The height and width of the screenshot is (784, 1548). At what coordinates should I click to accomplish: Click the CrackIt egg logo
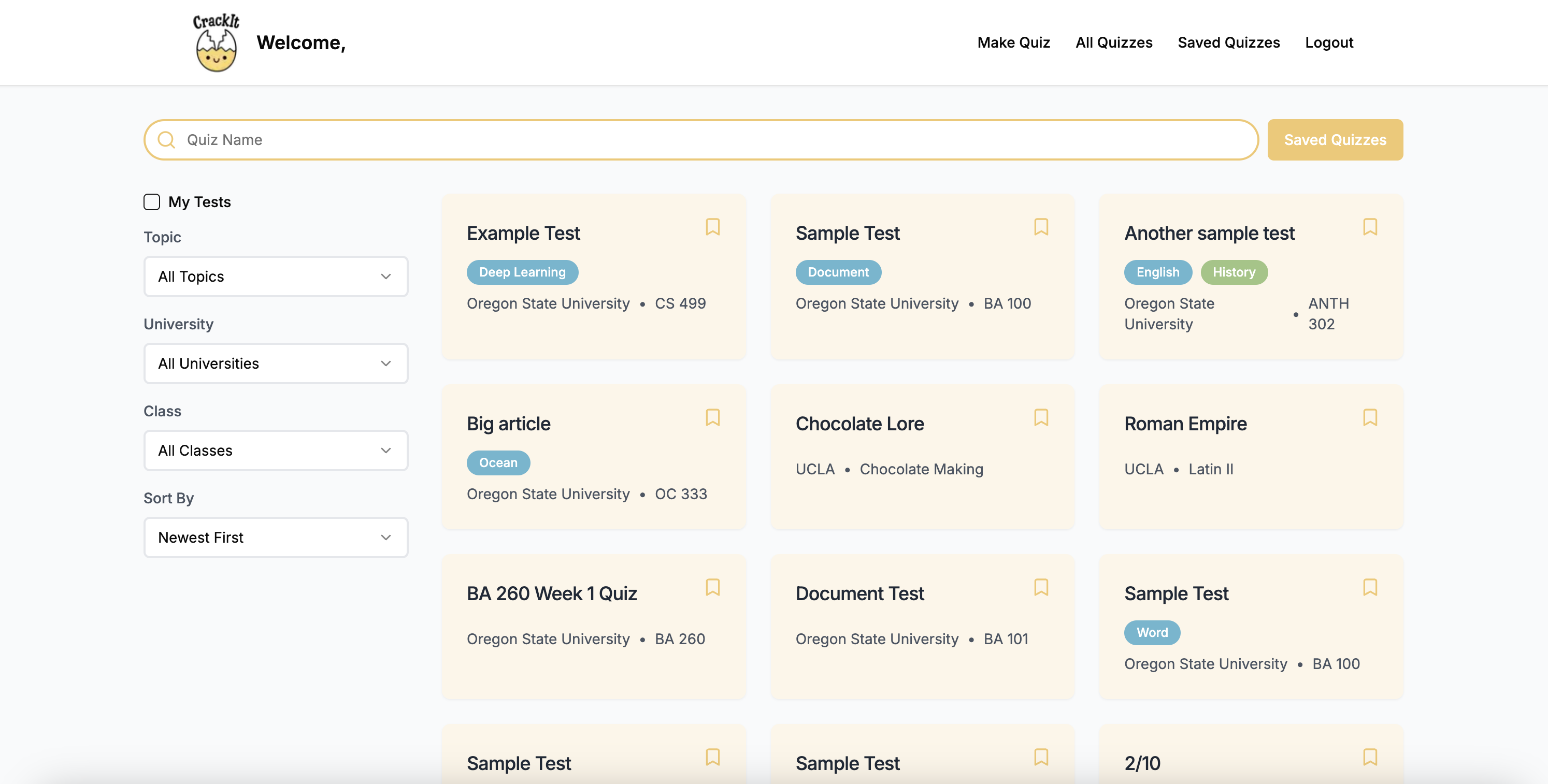217,43
